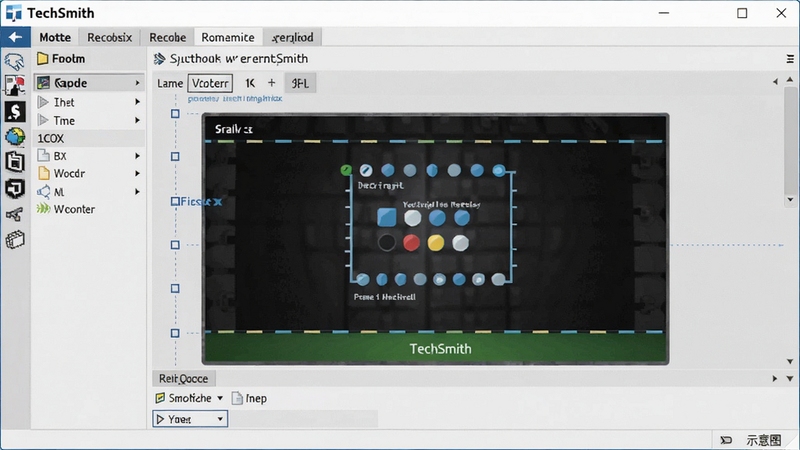Image resolution: width=800 pixels, height=450 pixels.
Task: Click the 3FL toolbar button
Action: tap(300, 83)
